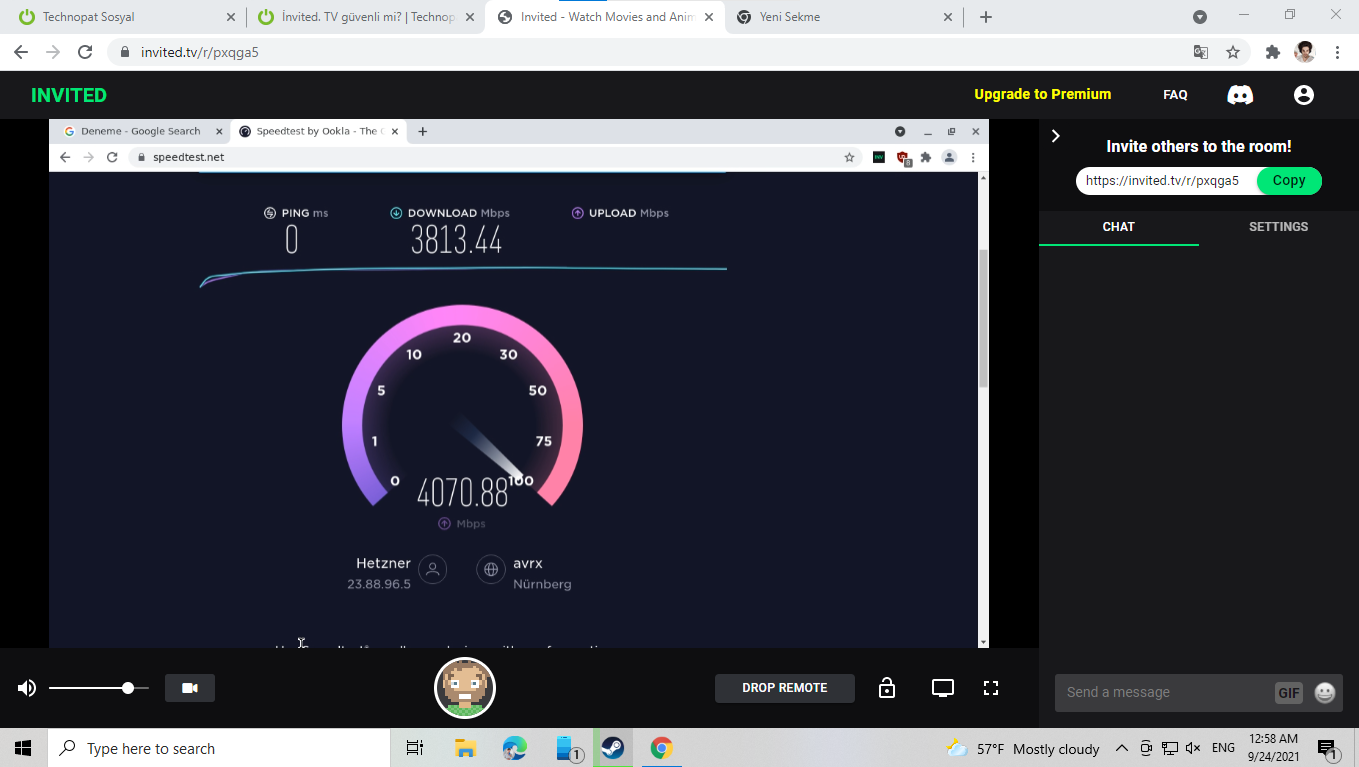This screenshot has width=1359, height=767.
Task: Open the GIF picker in chat
Action: point(1289,692)
